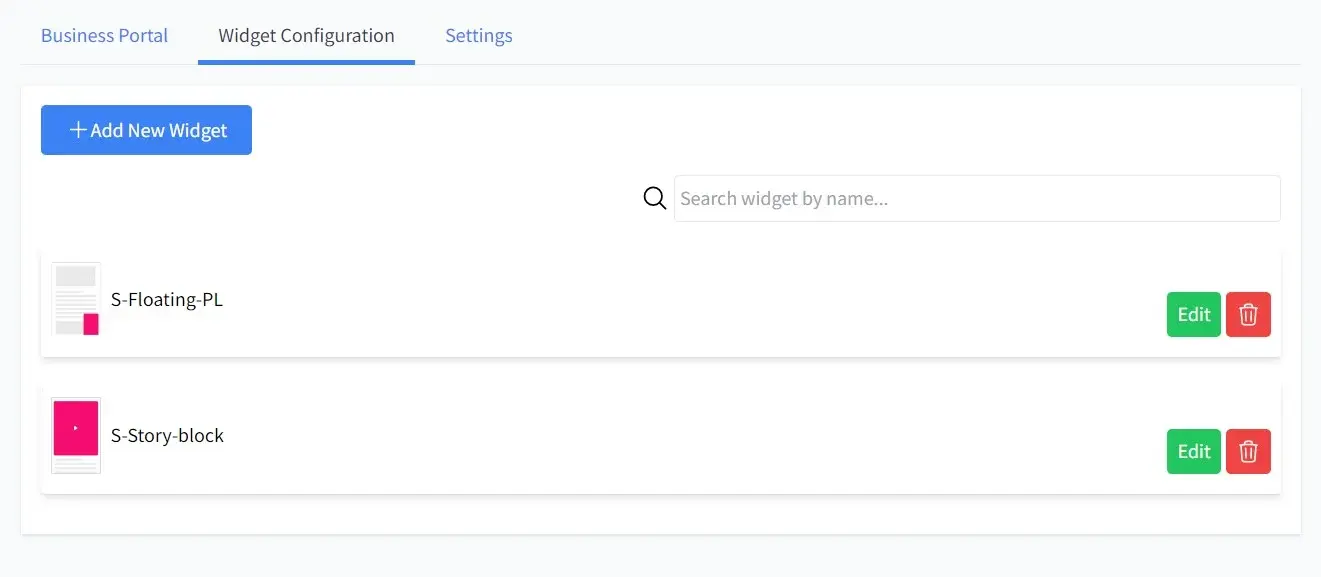Click the widget search input field
Image resolution: width=1321 pixels, height=577 pixels.
coord(977,198)
